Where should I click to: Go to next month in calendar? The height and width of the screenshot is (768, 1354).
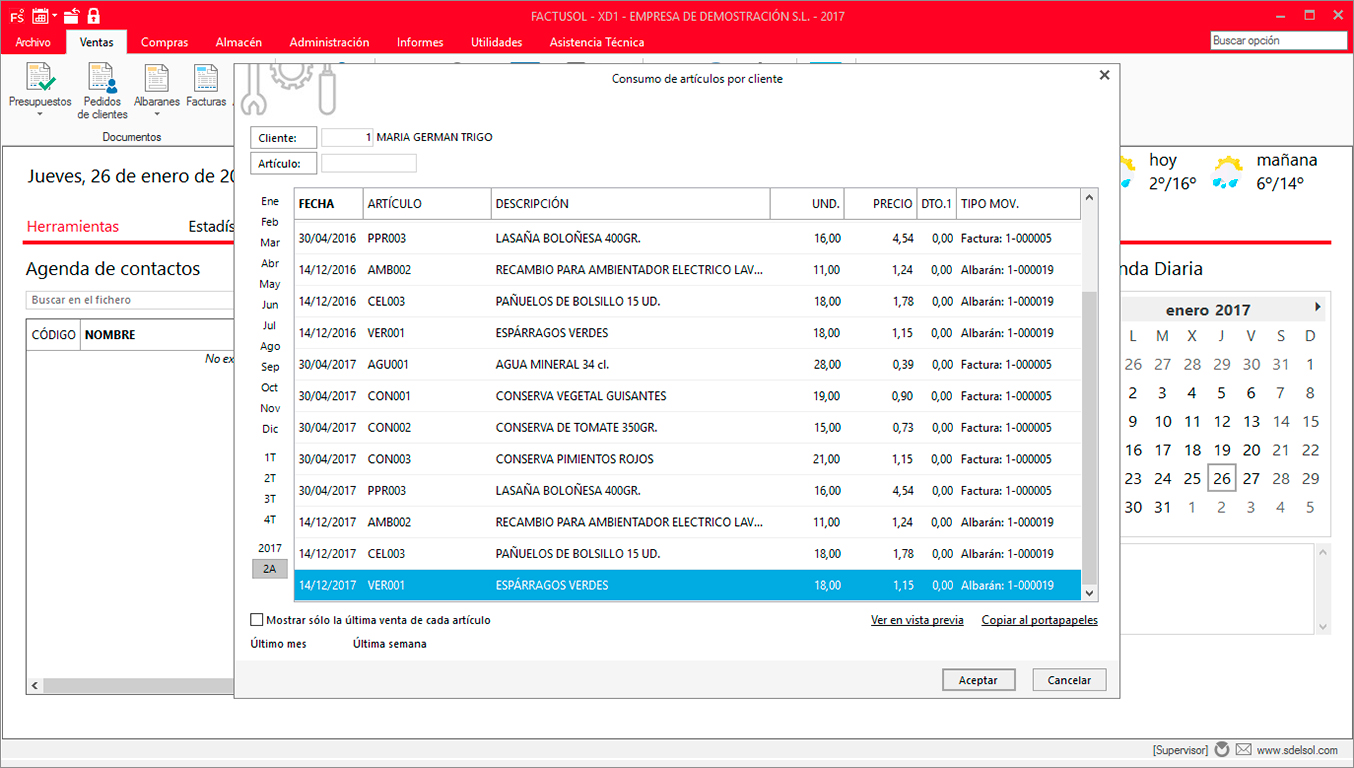pos(1318,307)
